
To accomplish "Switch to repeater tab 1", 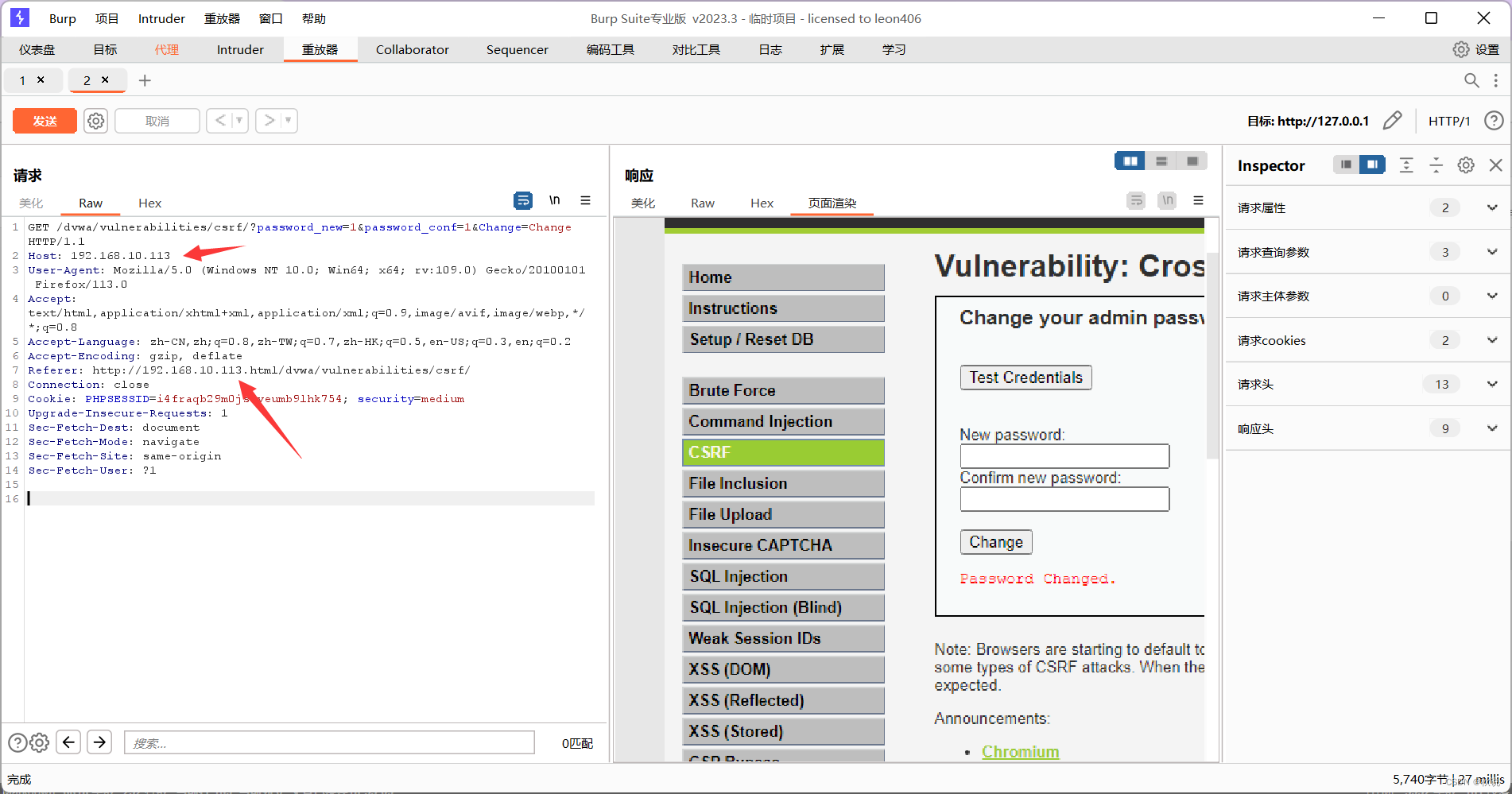I will click(23, 80).
